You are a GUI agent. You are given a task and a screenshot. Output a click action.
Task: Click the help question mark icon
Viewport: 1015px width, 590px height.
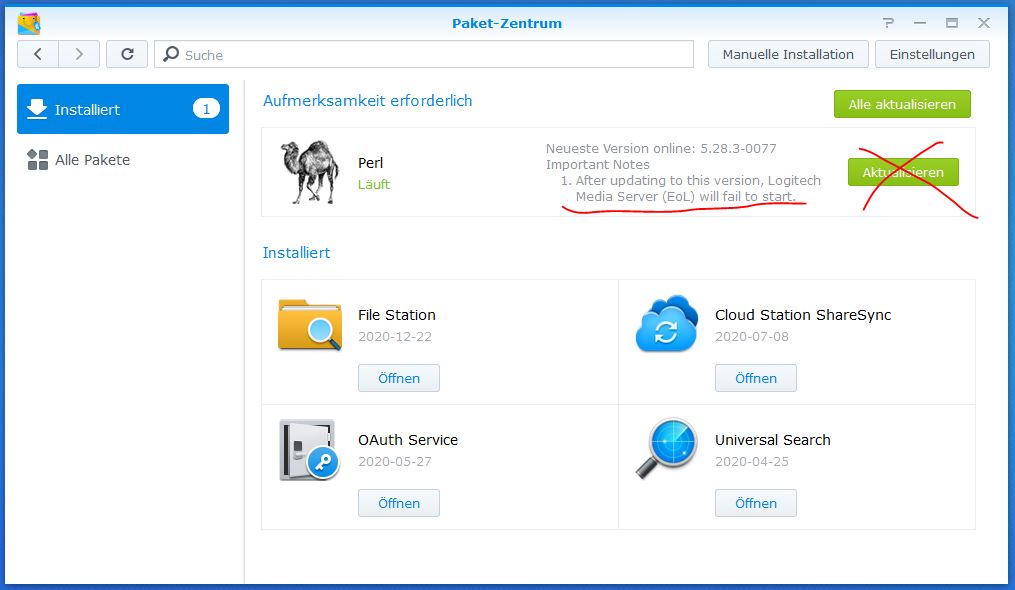(x=888, y=23)
